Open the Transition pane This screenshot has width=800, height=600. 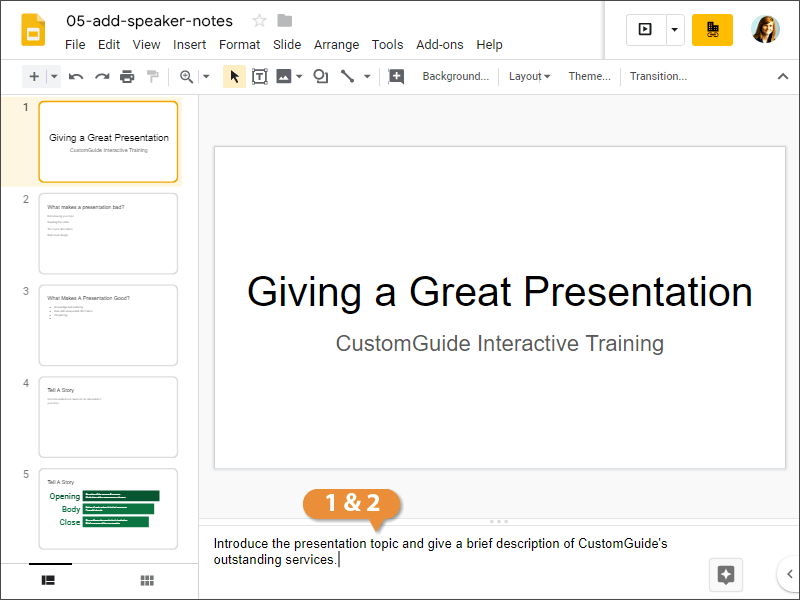click(x=658, y=76)
